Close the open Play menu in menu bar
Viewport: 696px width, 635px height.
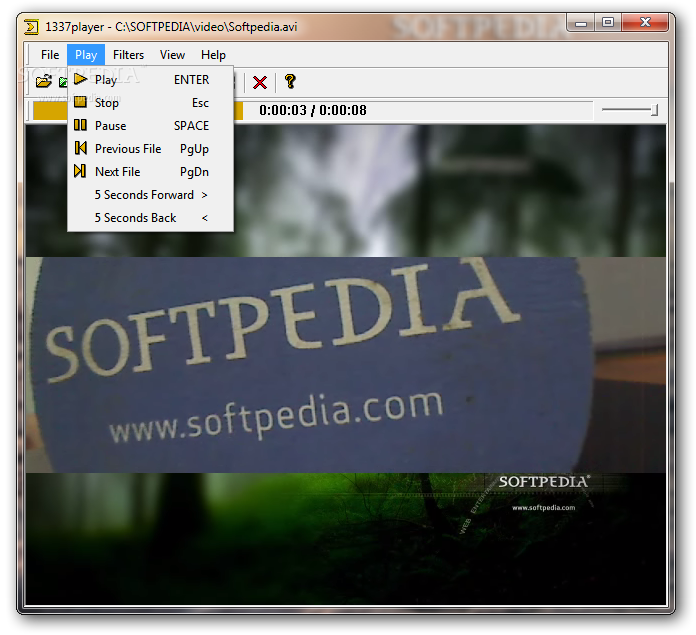(x=86, y=55)
